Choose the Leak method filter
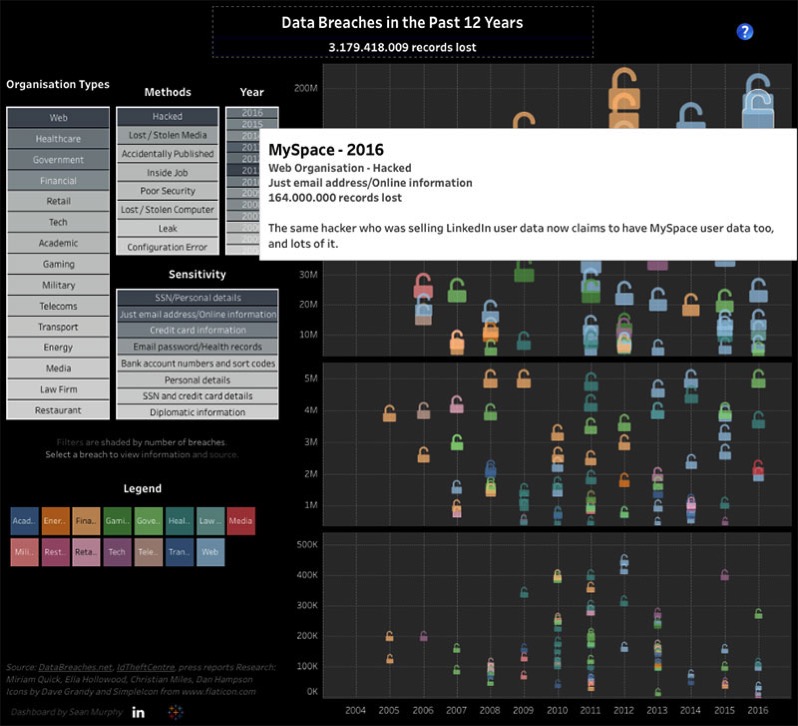This screenshot has height=726, width=798. pos(167,228)
